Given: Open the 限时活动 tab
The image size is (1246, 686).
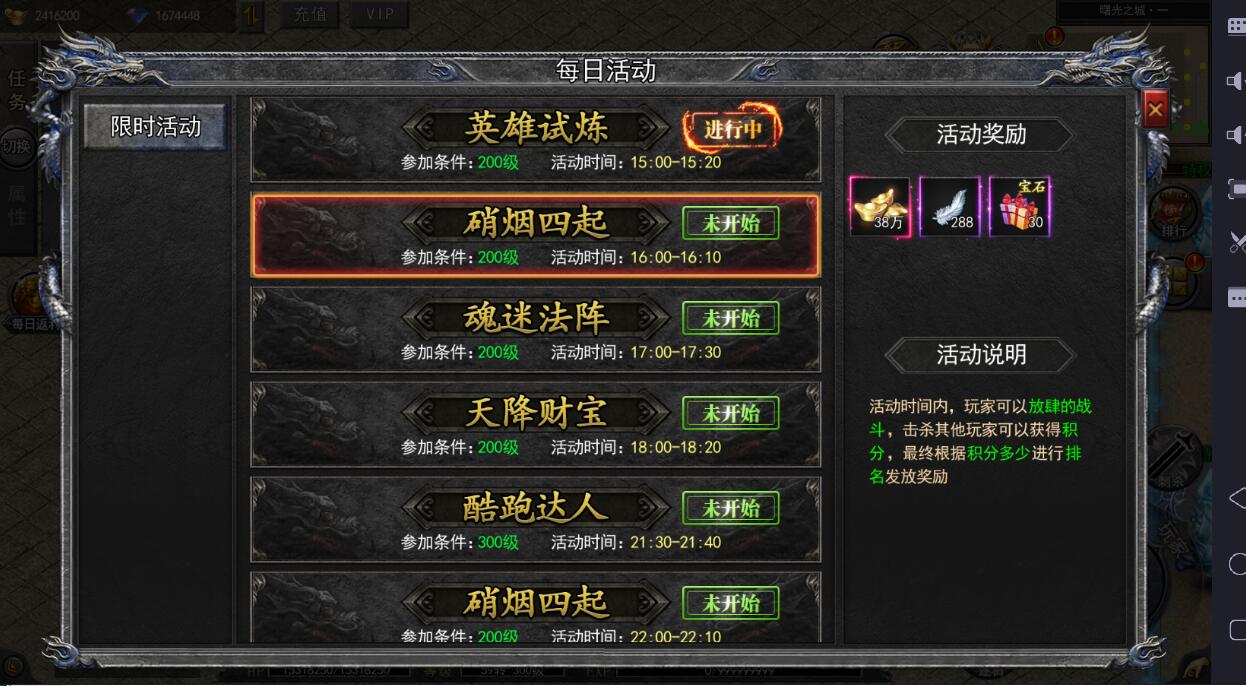Looking at the screenshot, I should (155, 127).
